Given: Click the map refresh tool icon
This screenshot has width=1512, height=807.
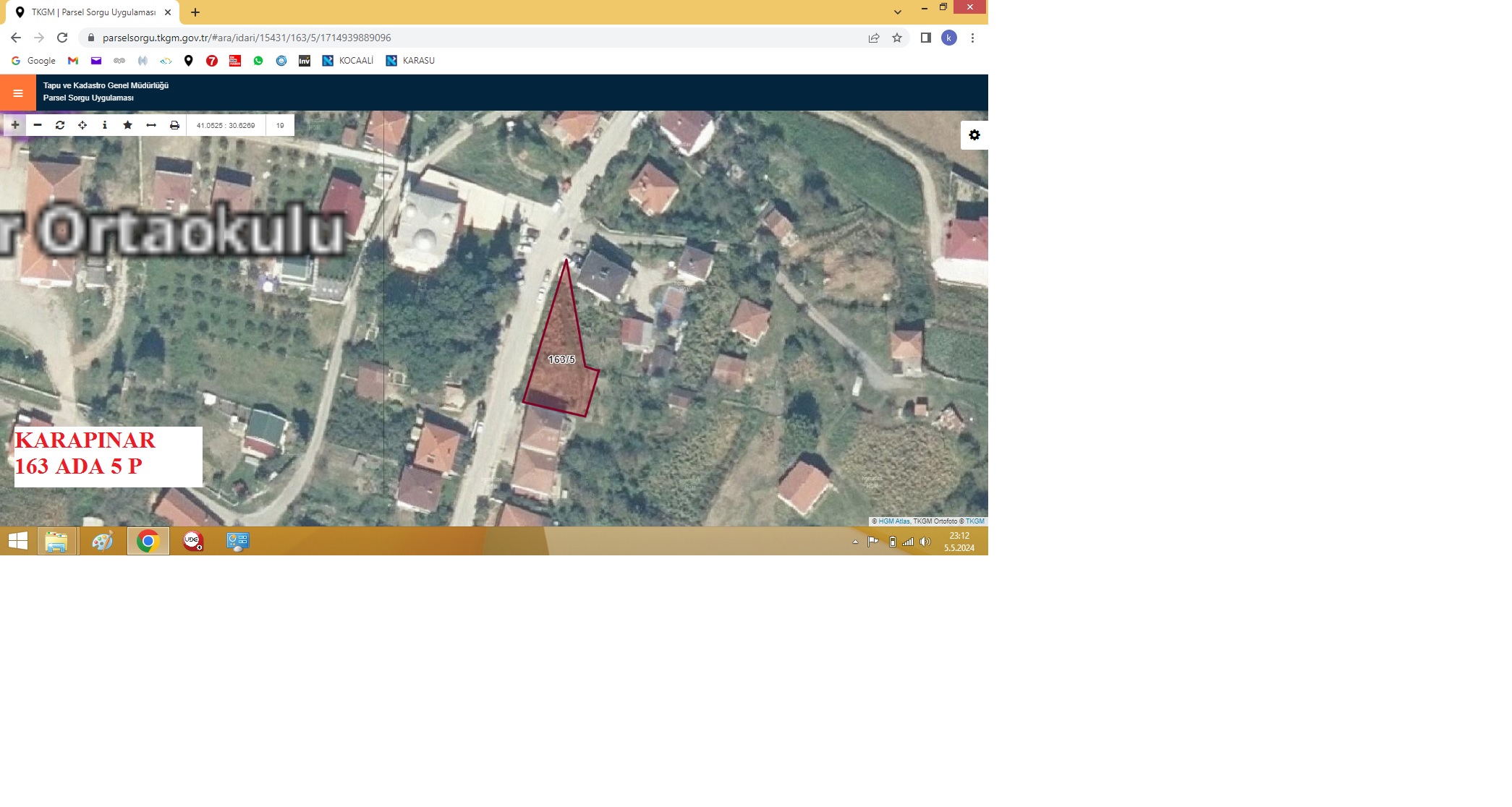Looking at the screenshot, I should click(x=60, y=125).
